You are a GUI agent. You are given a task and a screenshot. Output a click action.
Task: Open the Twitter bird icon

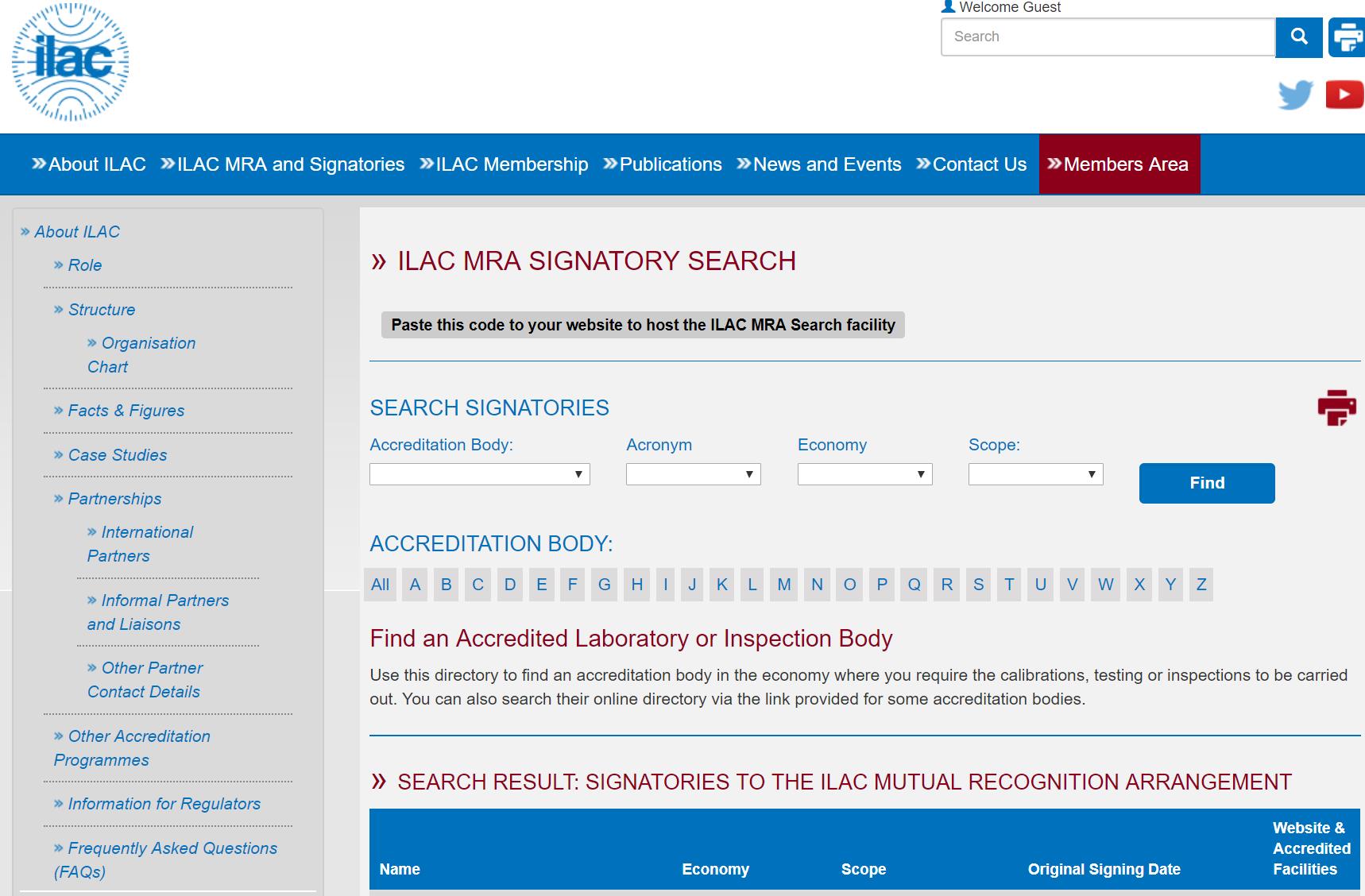coord(1295,95)
